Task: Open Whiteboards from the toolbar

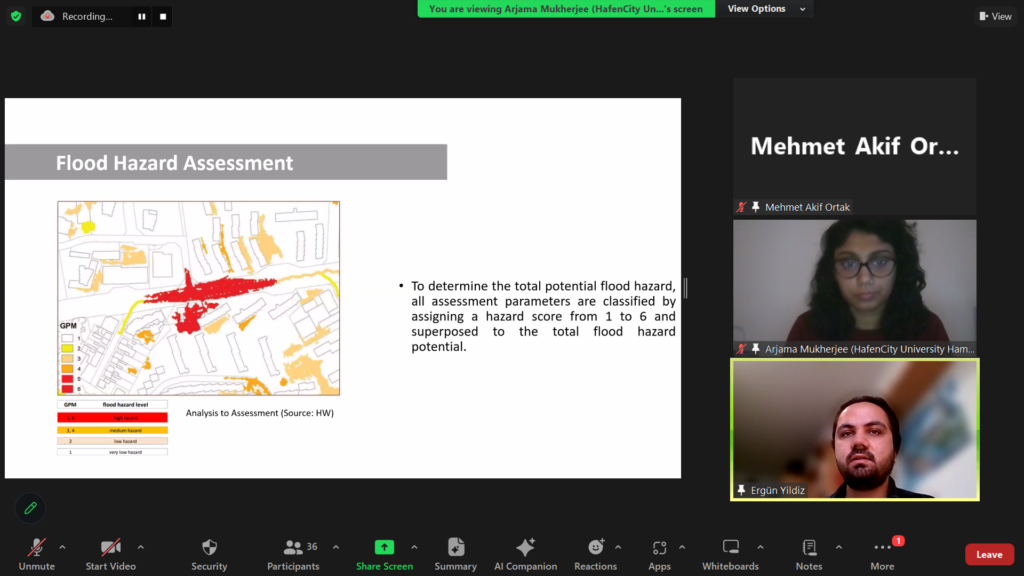Action: (x=730, y=553)
